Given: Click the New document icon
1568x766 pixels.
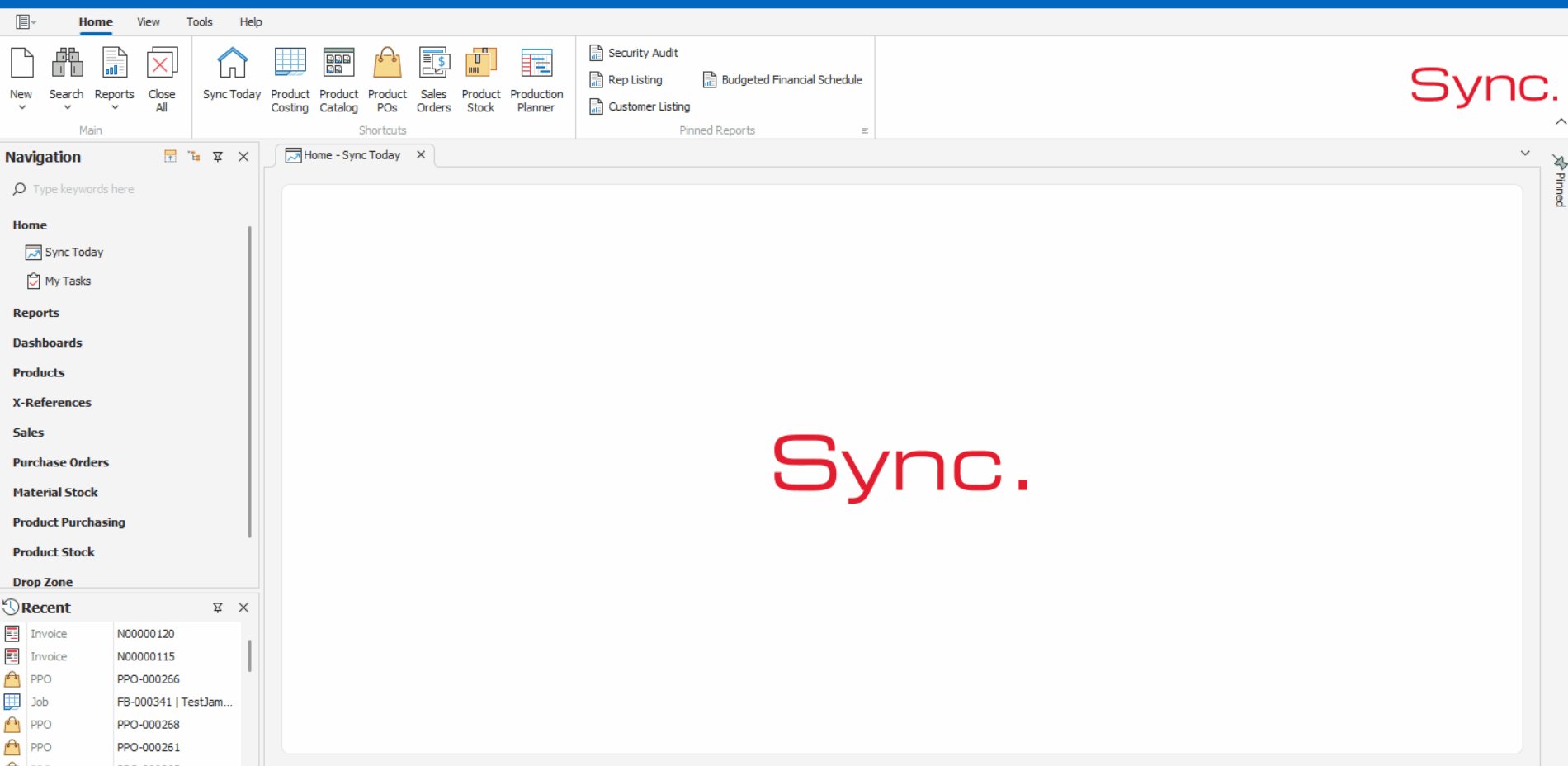Looking at the screenshot, I should point(21,63).
